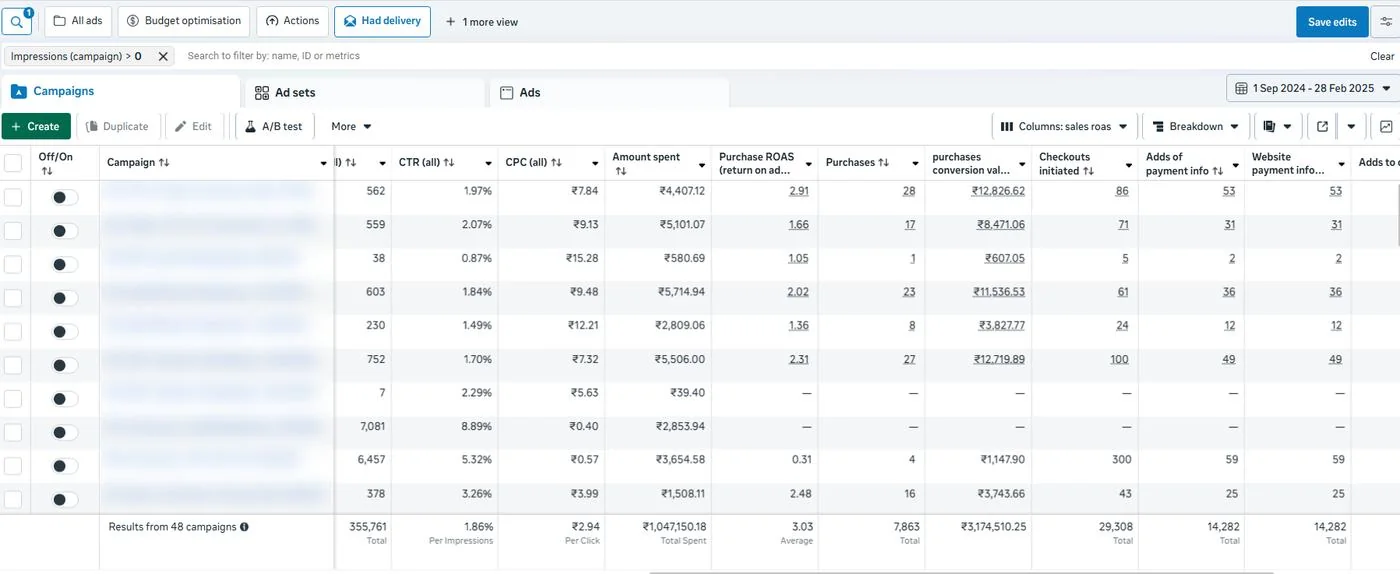Open purchases conversion value column menu arrow
The height and width of the screenshot is (574, 1400).
1022,163
